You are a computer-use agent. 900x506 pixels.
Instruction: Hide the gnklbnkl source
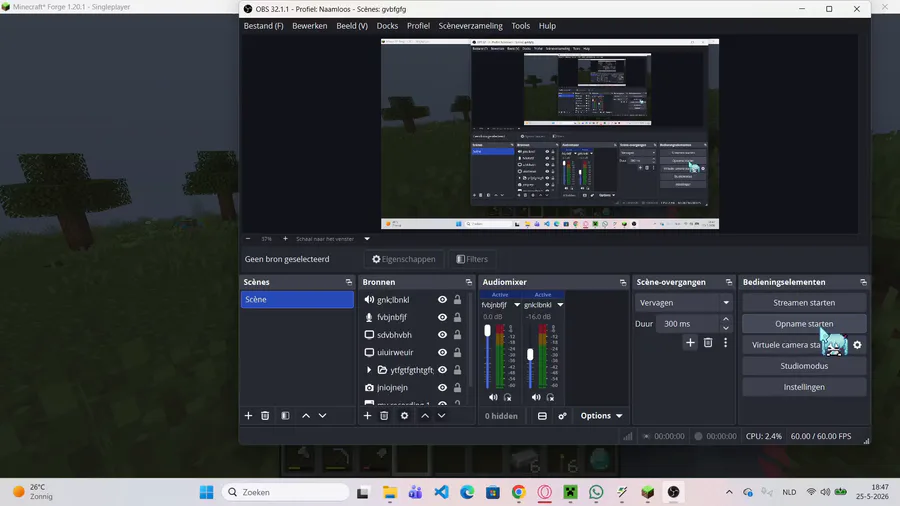442,299
